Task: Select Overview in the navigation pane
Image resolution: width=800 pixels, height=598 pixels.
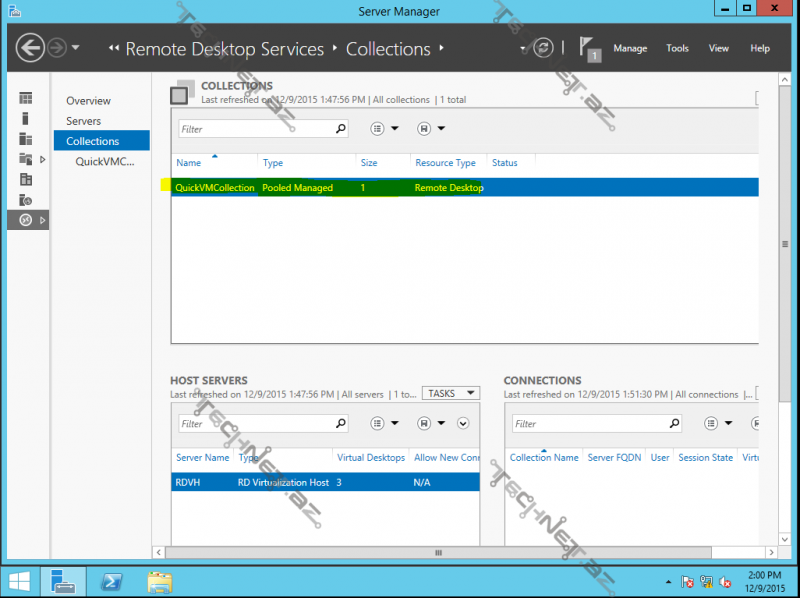Action: click(x=88, y=101)
